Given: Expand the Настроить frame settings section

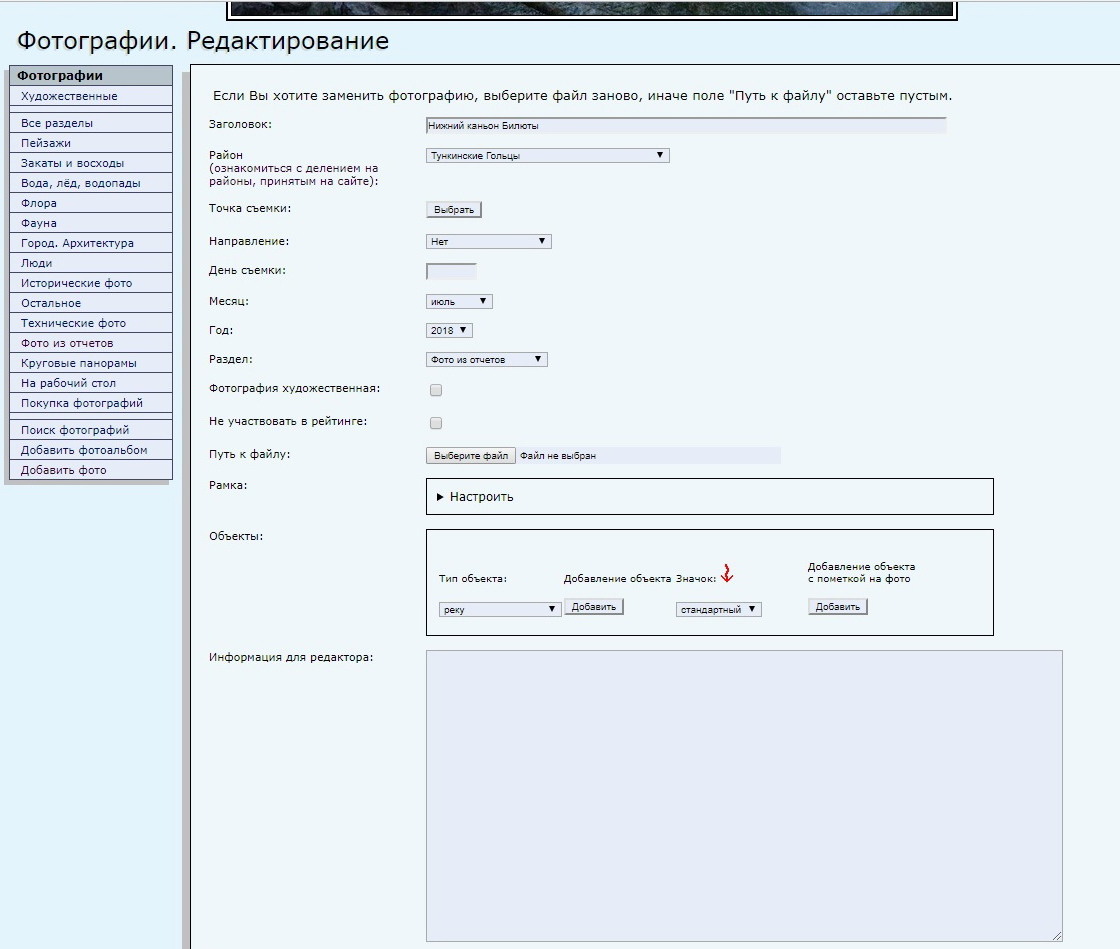Looking at the screenshot, I should coord(475,496).
